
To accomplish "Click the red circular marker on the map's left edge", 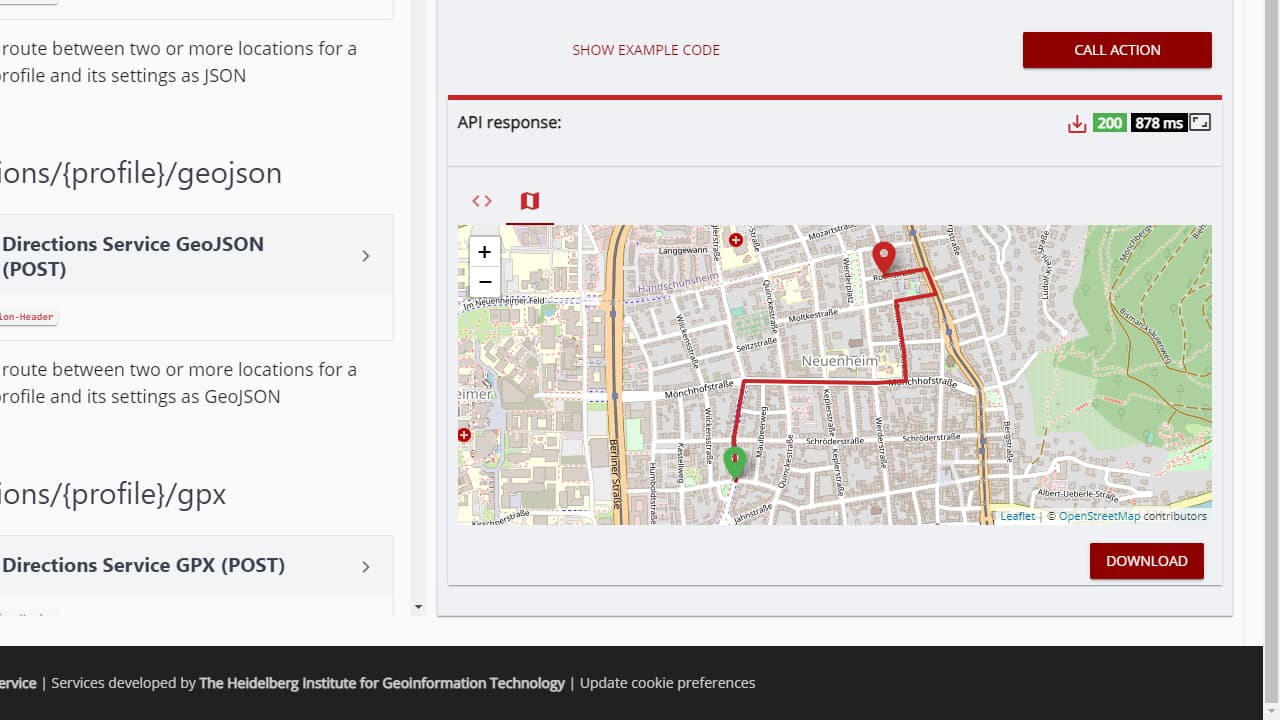I will tap(463, 435).
